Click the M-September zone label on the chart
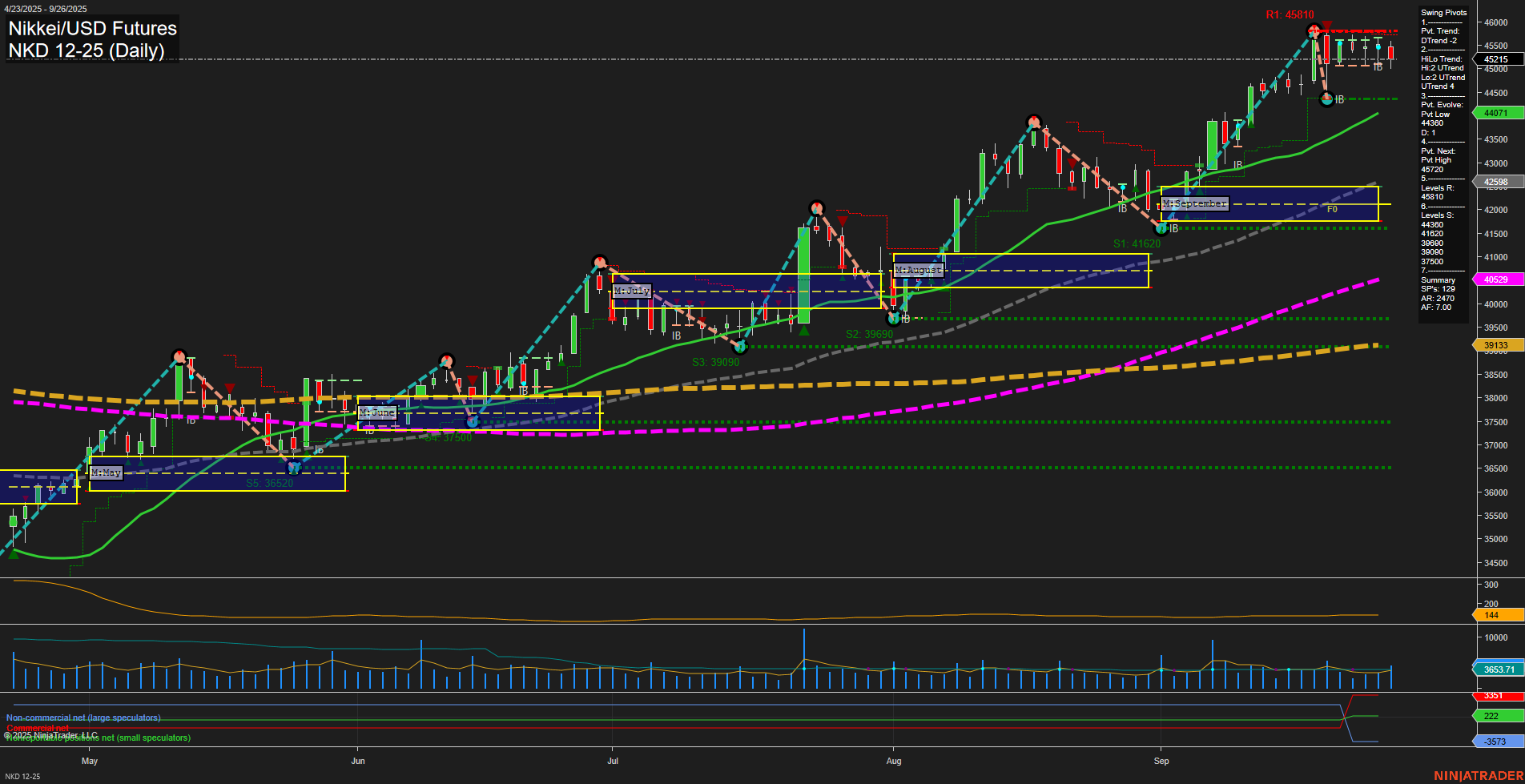Image resolution: width=1525 pixels, height=784 pixels. [x=1193, y=203]
